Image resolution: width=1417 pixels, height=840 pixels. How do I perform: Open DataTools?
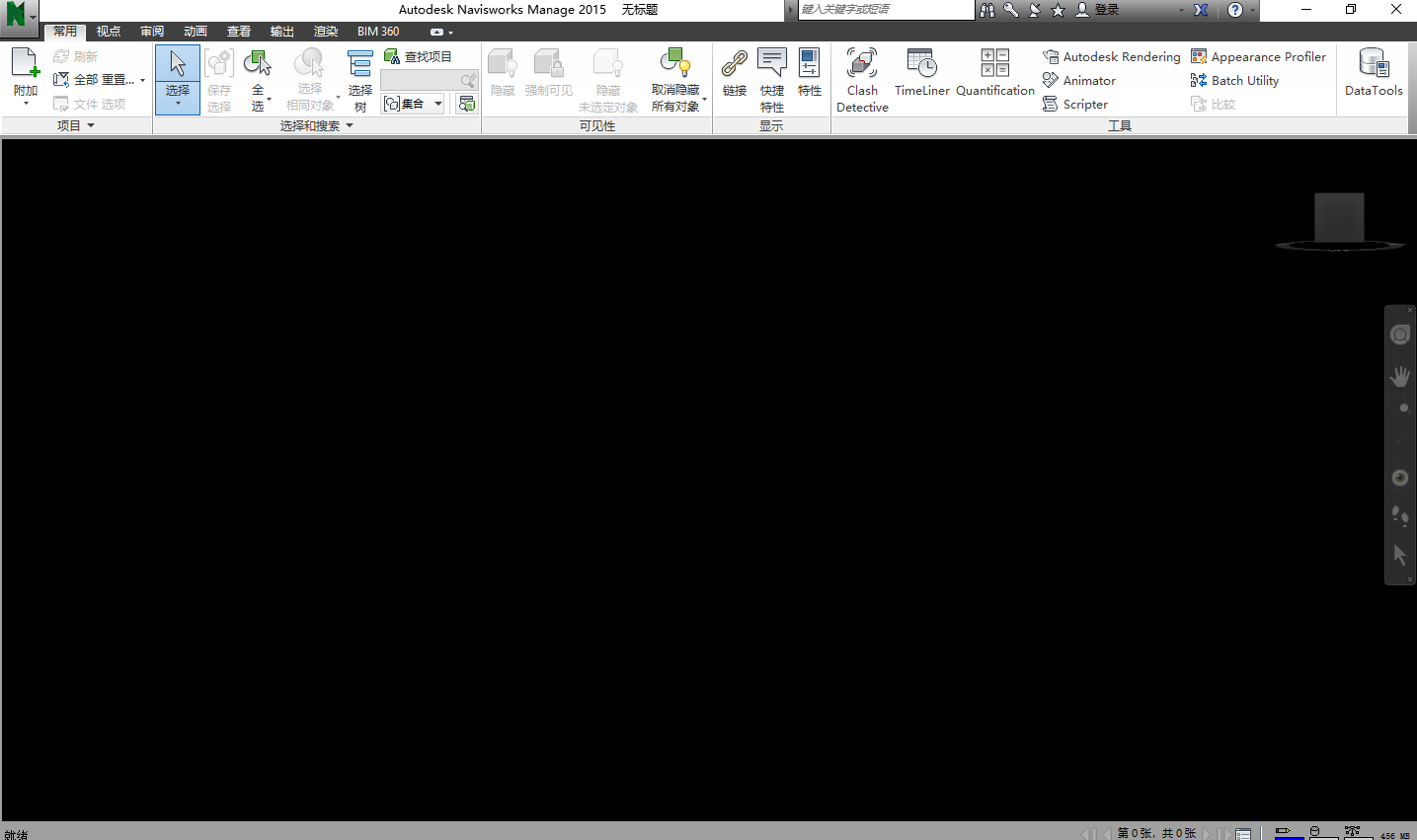(1373, 71)
